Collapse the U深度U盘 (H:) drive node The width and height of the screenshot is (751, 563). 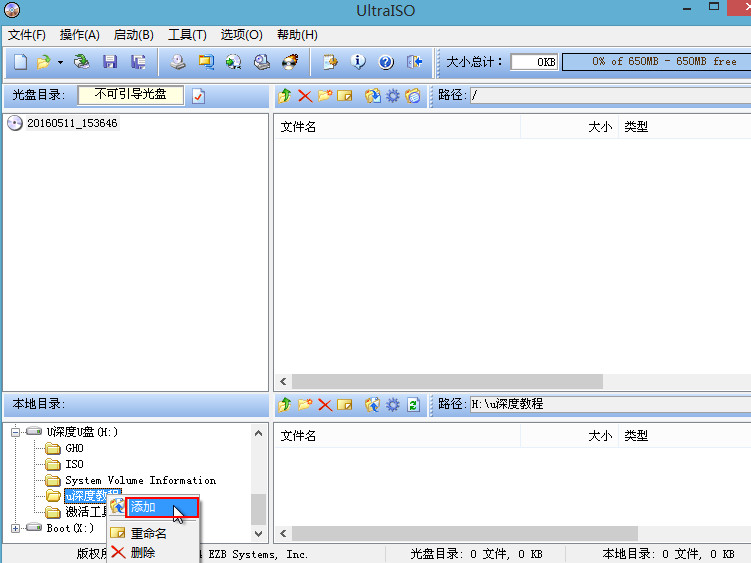point(15,432)
